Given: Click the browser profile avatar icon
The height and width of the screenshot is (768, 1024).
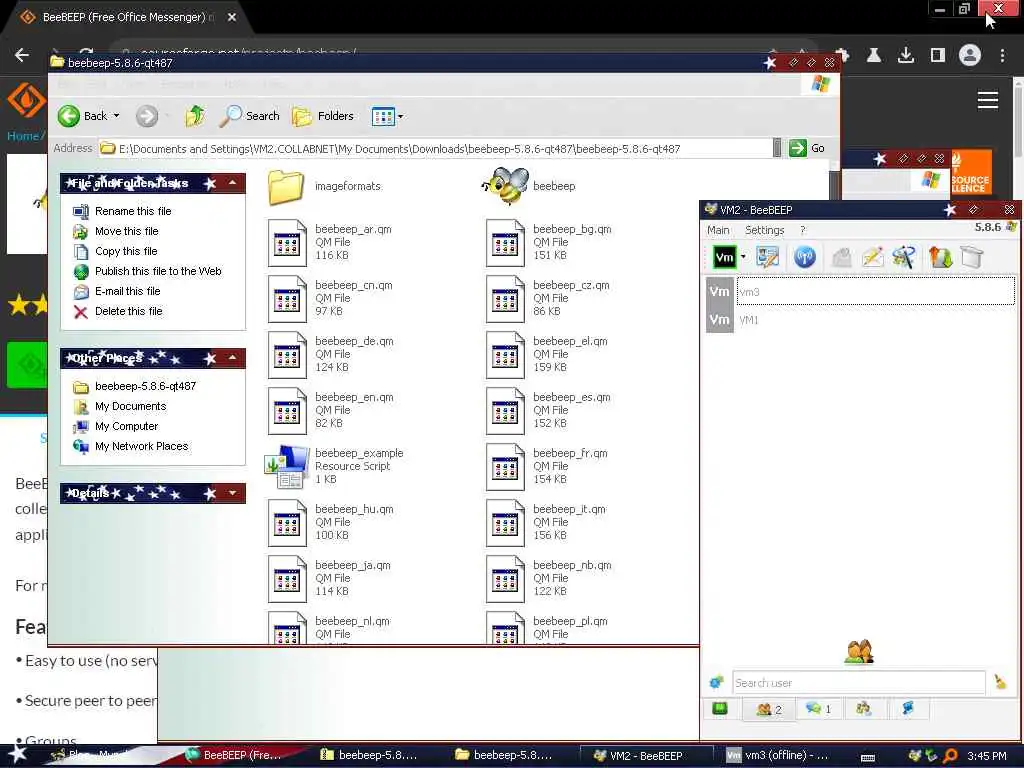Looking at the screenshot, I should coord(970,56).
